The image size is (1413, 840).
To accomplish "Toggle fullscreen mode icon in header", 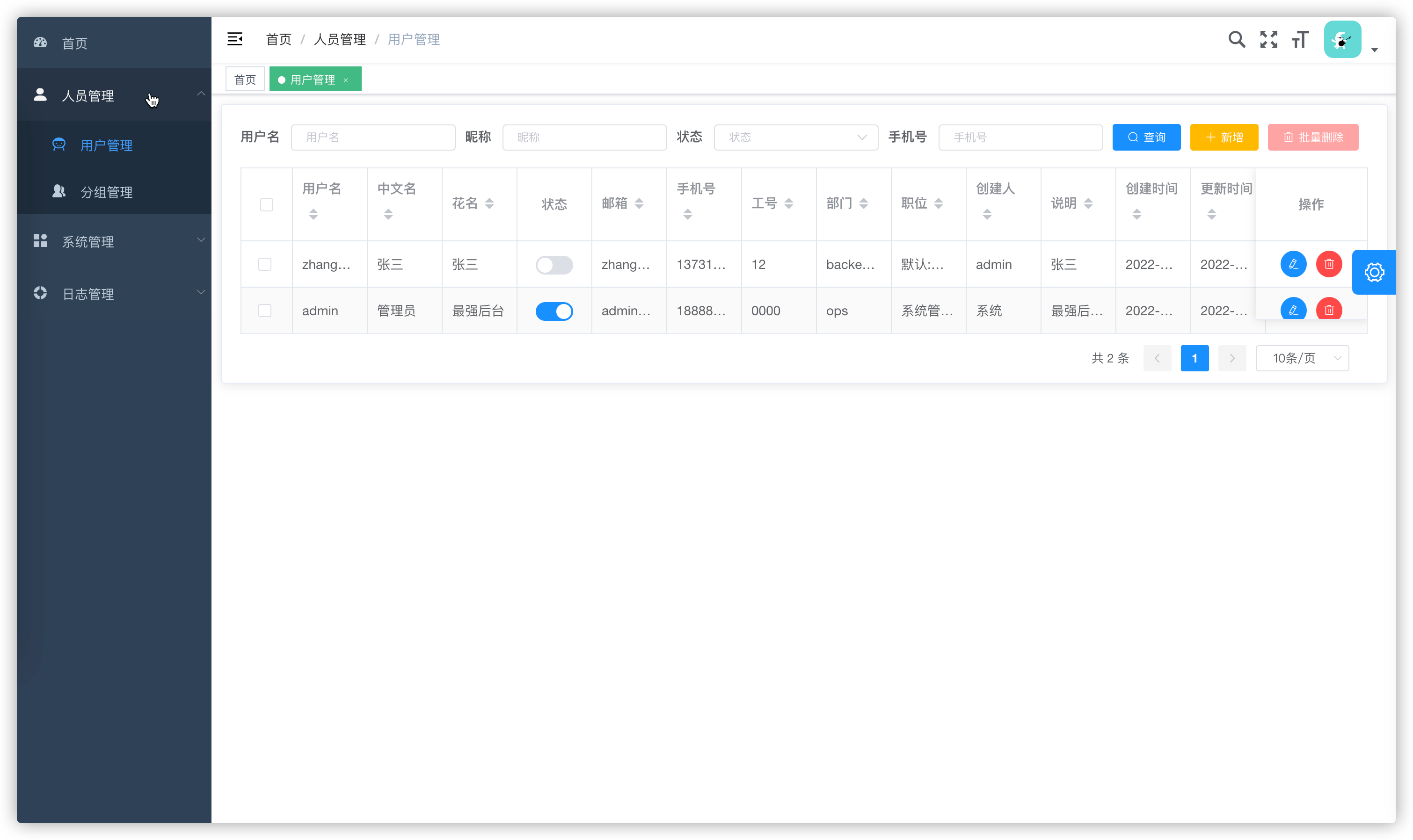I will pos(1268,39).
